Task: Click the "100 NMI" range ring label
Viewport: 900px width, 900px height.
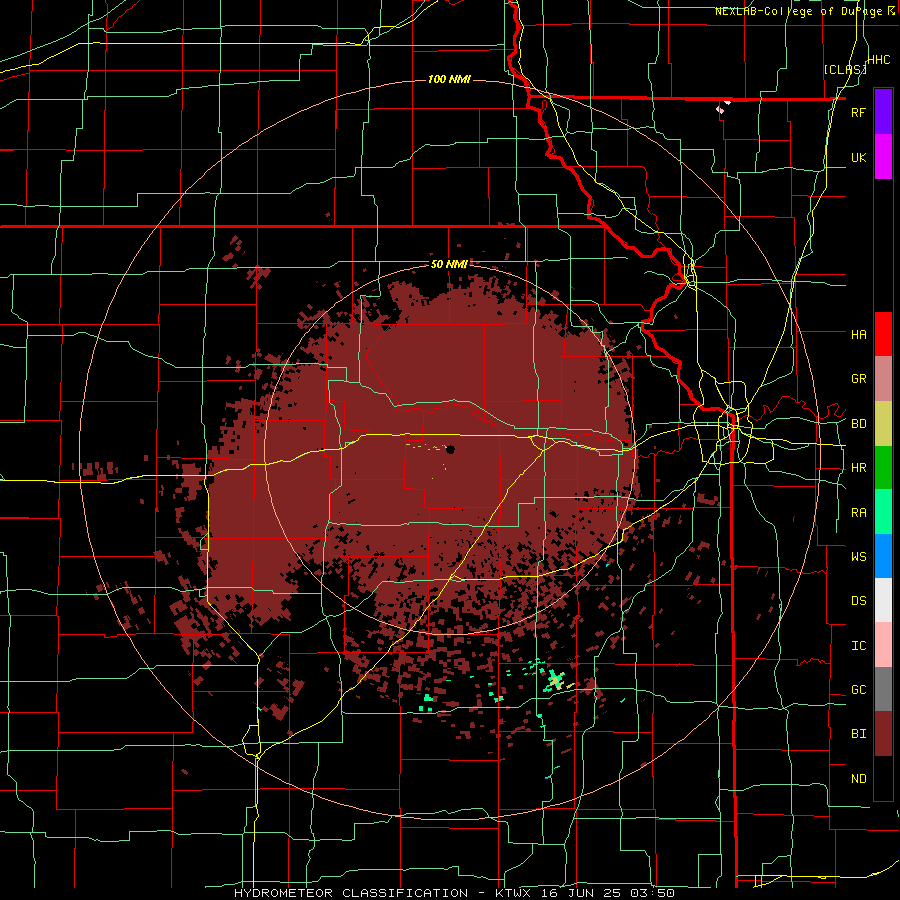Action: [449, 79]
